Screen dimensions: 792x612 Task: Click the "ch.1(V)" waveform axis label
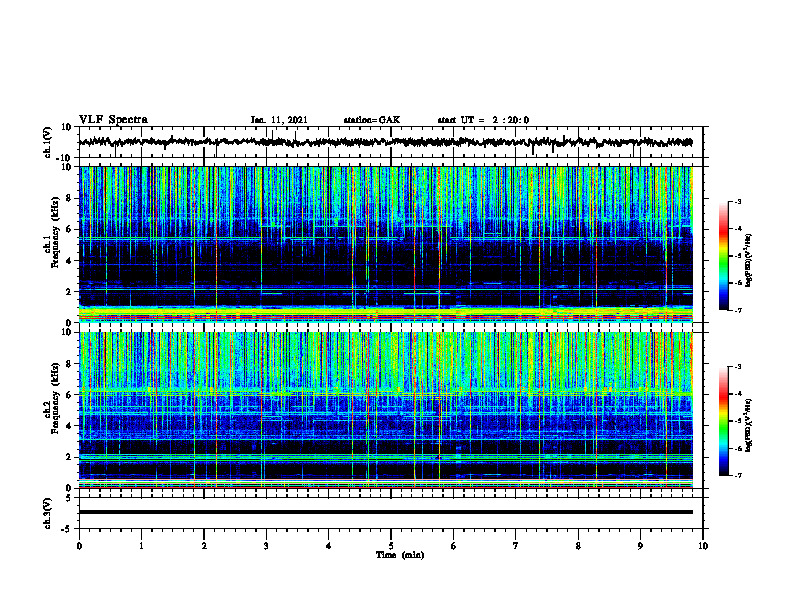pos(47,142)
